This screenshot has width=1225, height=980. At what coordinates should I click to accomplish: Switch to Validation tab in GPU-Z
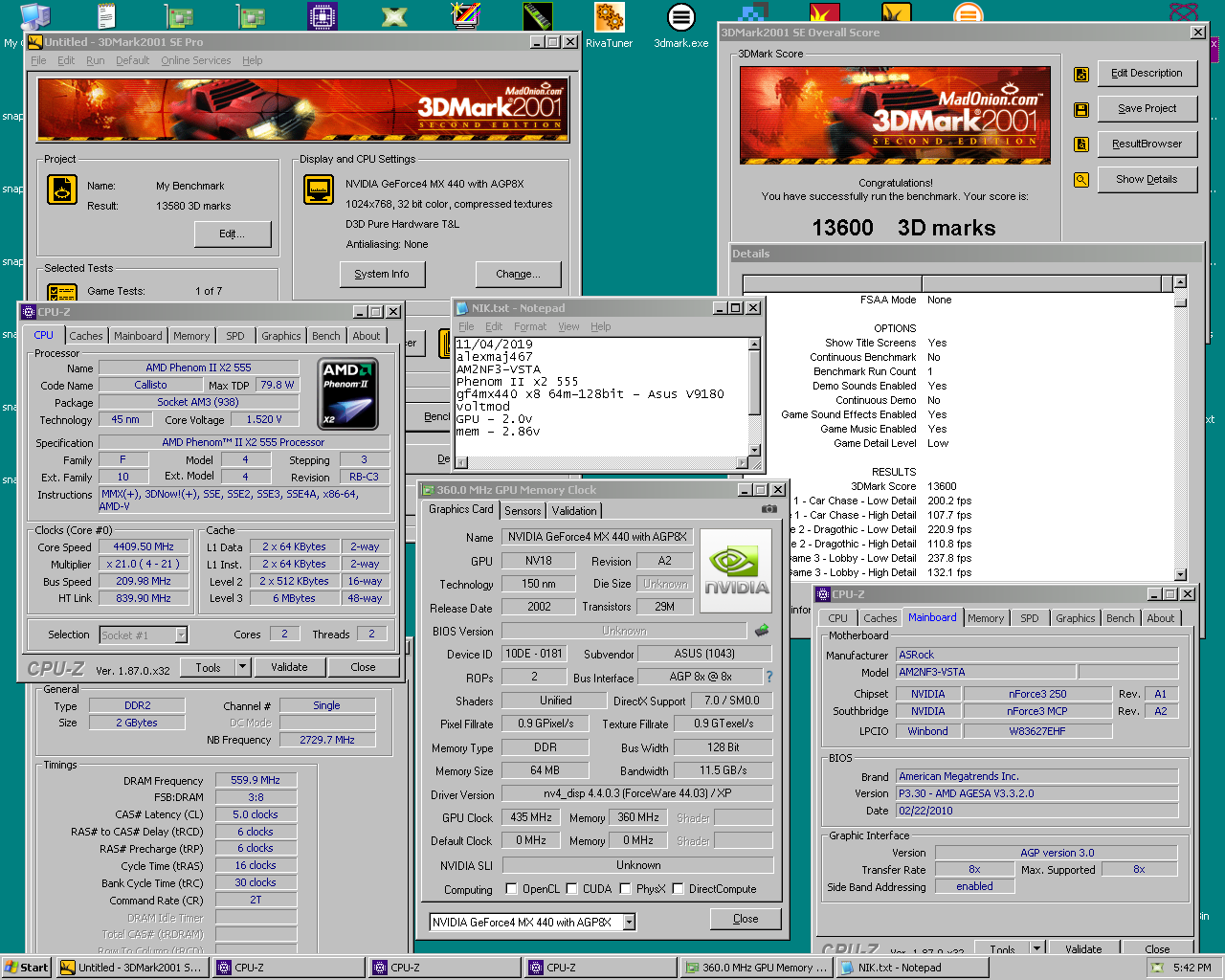[x=574, y=511]
